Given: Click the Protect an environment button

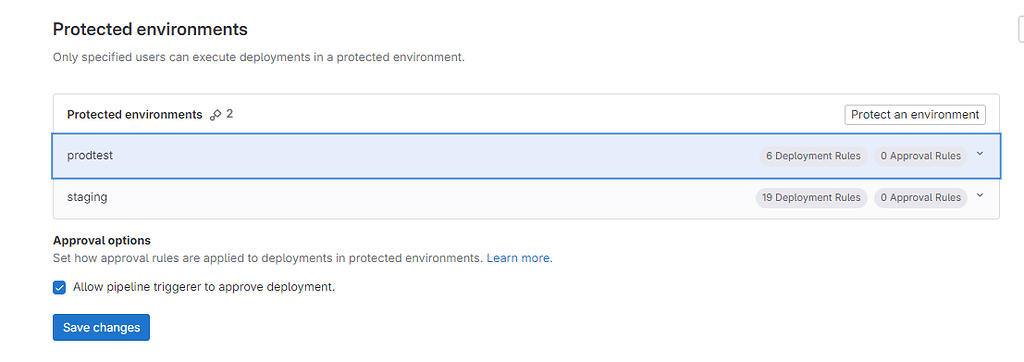Looking at the screenshot, I should 915,114.
